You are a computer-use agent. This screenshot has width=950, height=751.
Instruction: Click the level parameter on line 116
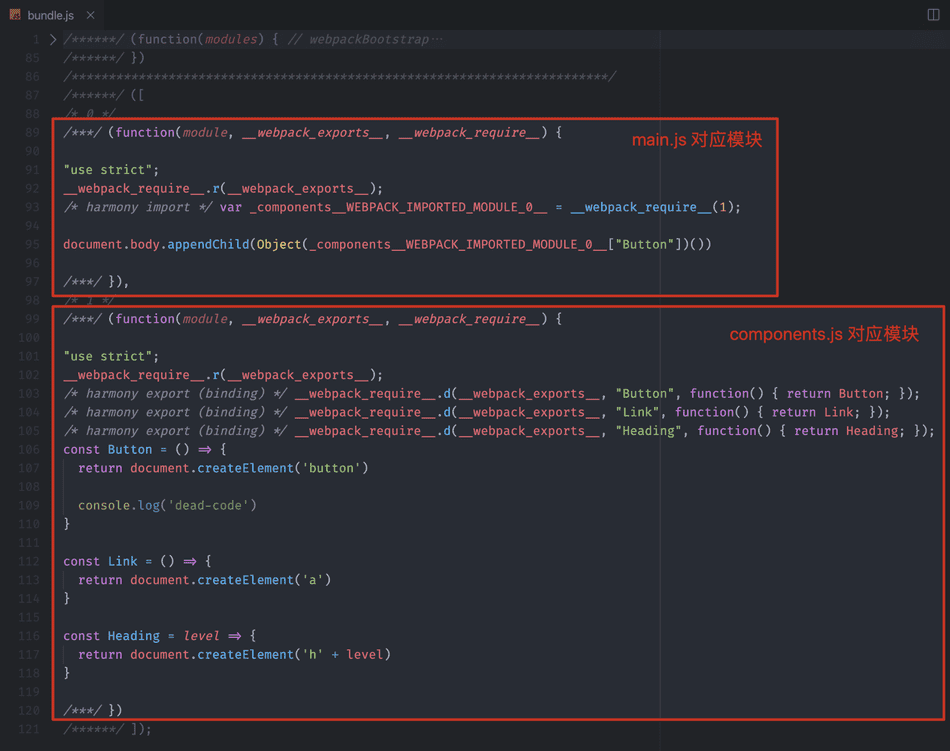[x=201, y=636]
